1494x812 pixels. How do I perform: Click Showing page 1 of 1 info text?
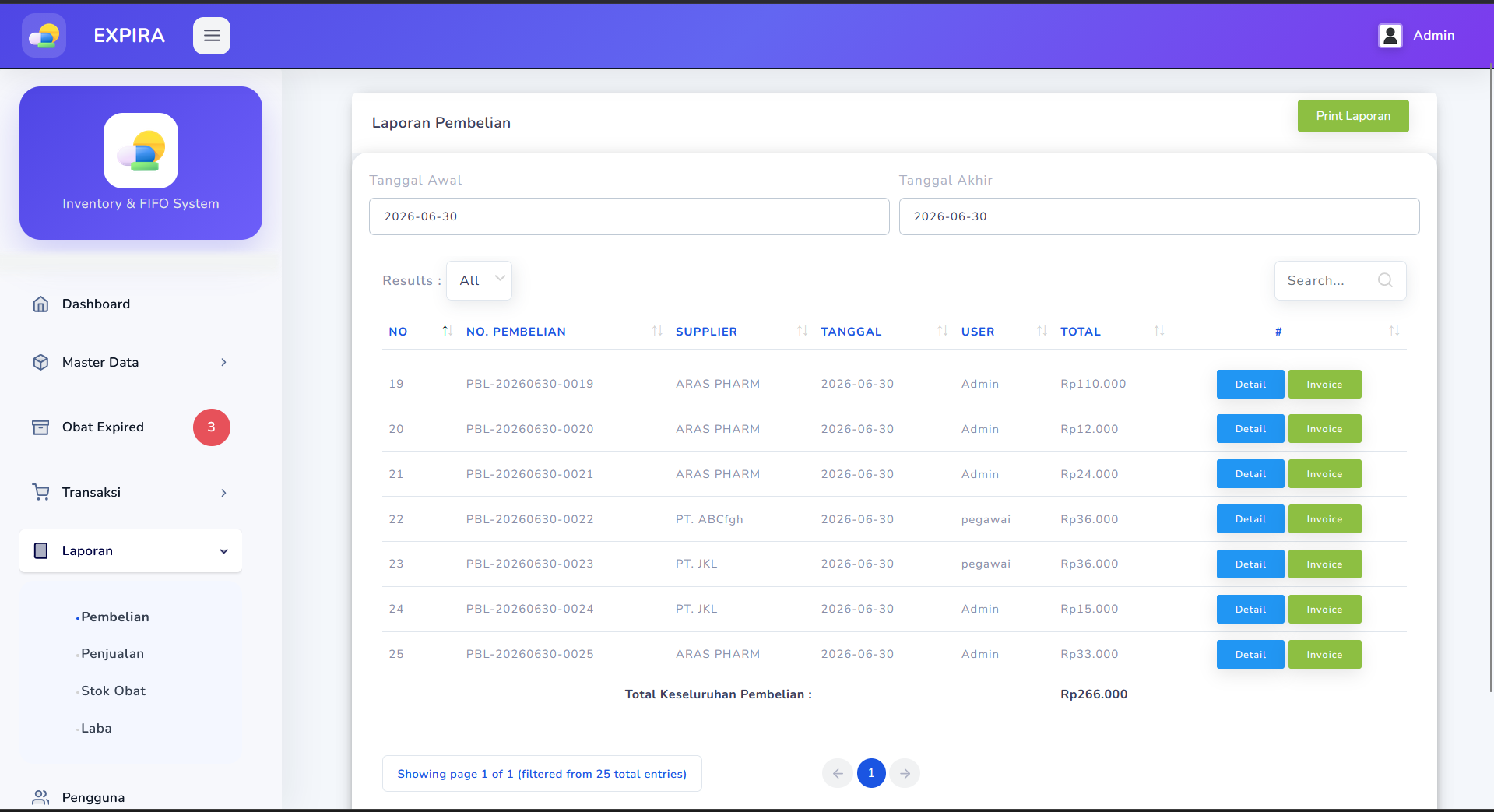pos(542,774)
